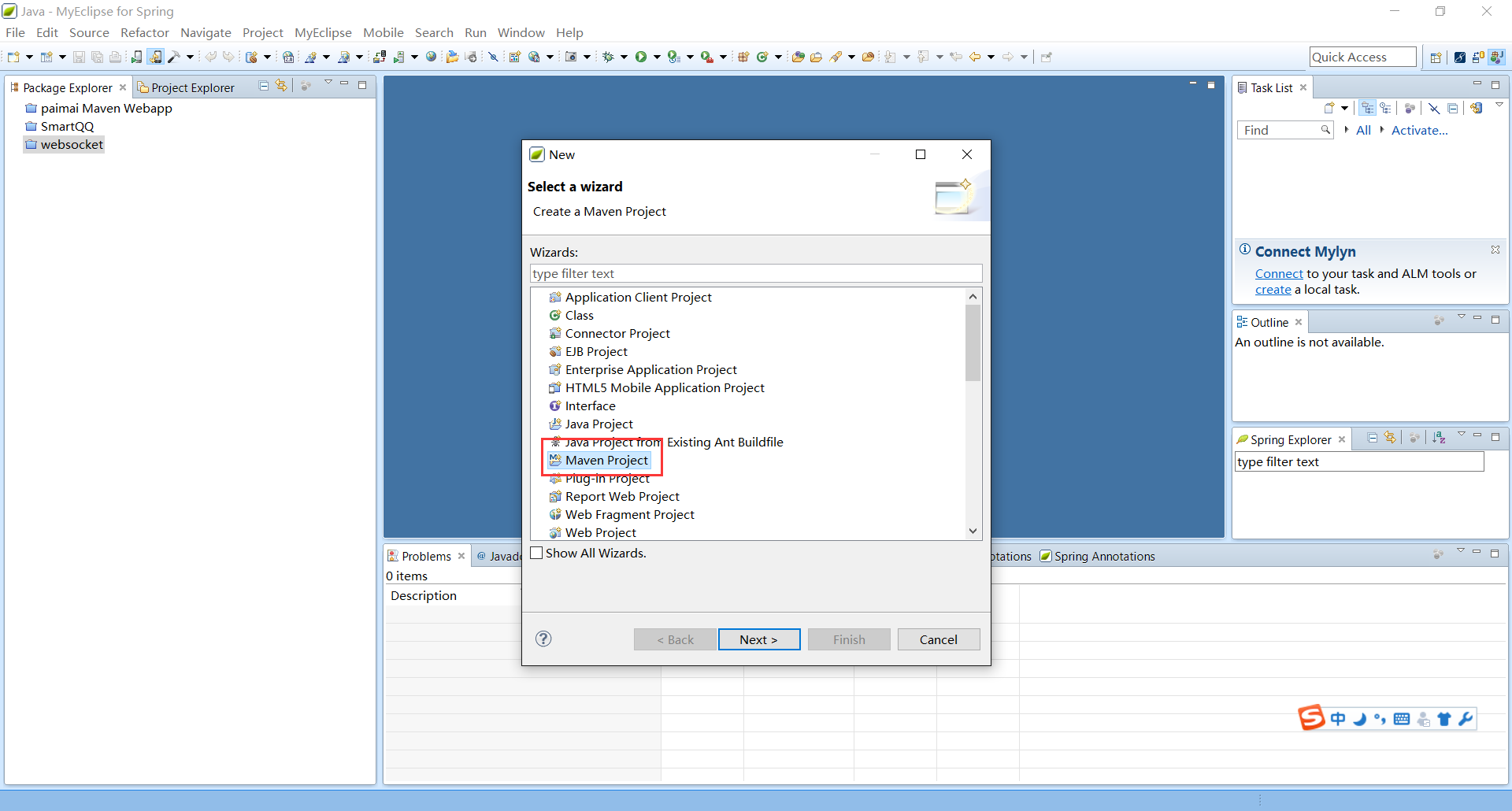
Task: Click the help question mark in the dialog
Action: coord(543,639)
